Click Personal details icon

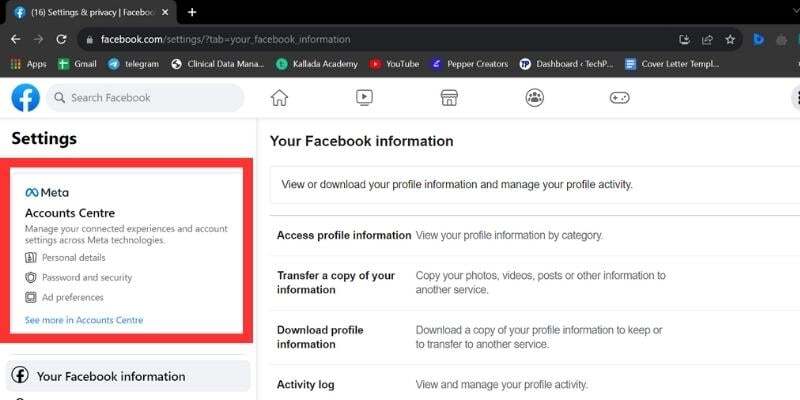tap(31, 258)
